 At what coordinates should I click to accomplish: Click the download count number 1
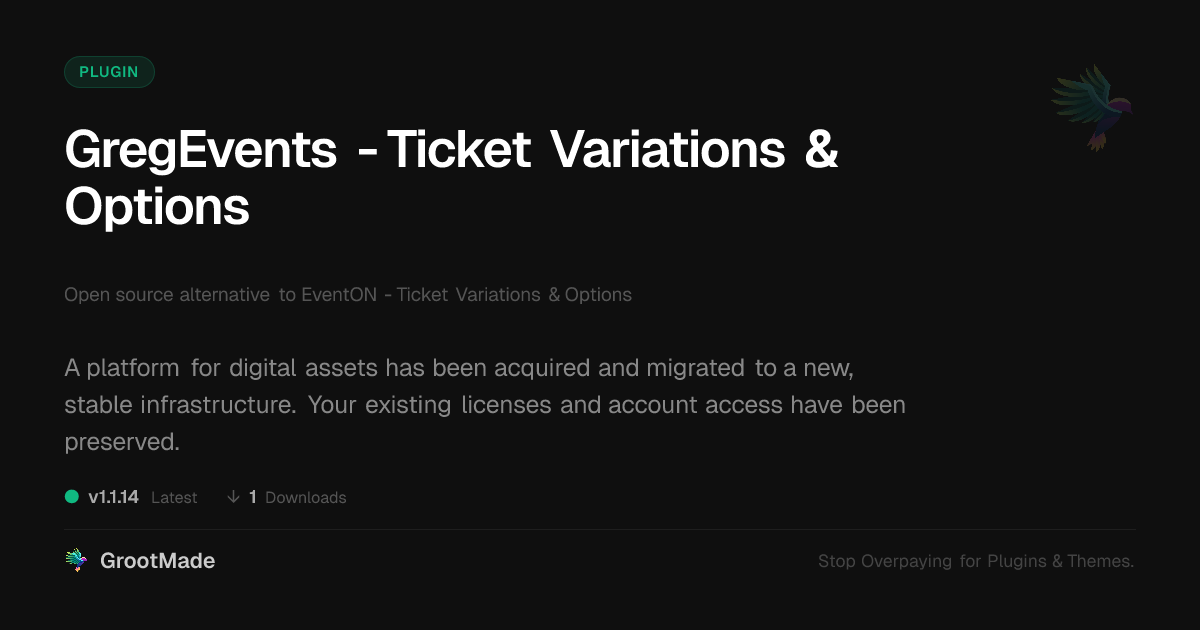point(253,497)
